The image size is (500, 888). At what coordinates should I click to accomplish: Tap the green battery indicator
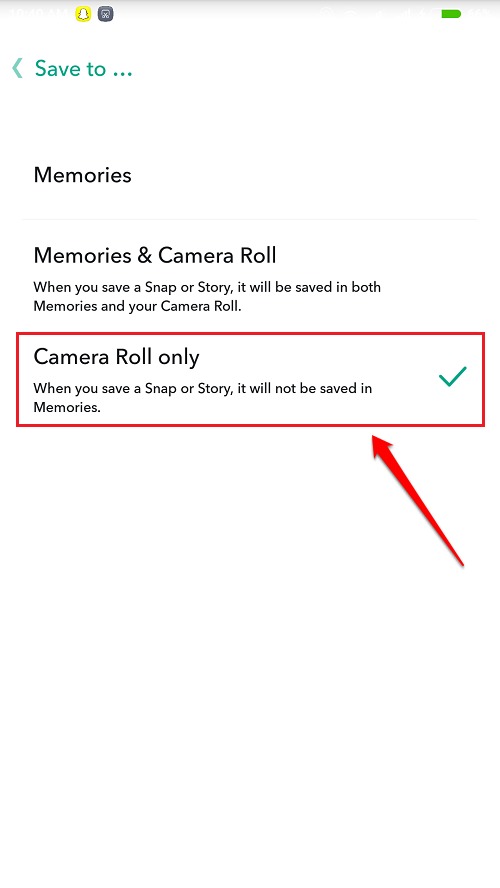[x=451, y=14]
